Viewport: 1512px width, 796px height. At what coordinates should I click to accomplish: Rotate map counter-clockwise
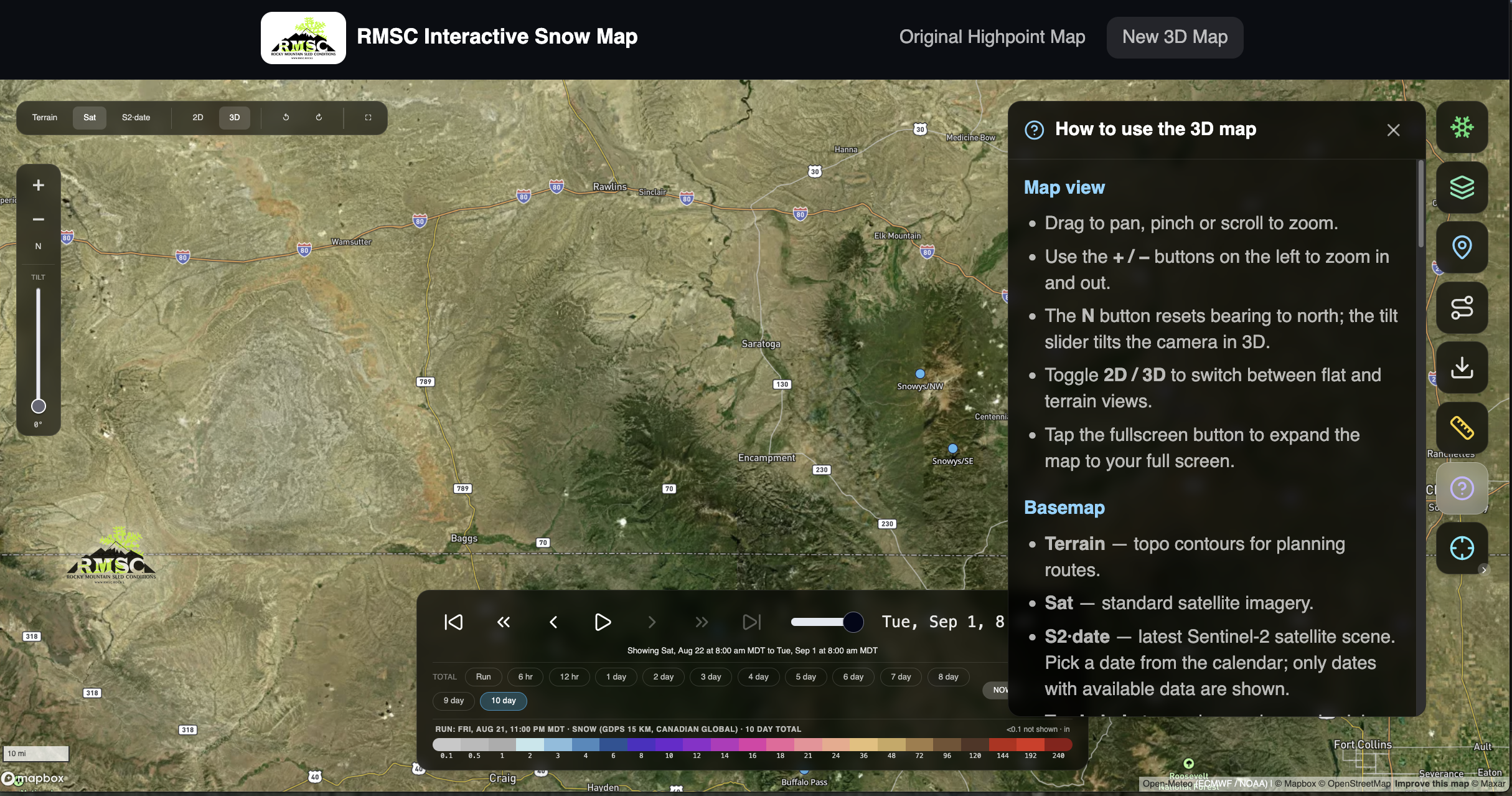[286, 117]
